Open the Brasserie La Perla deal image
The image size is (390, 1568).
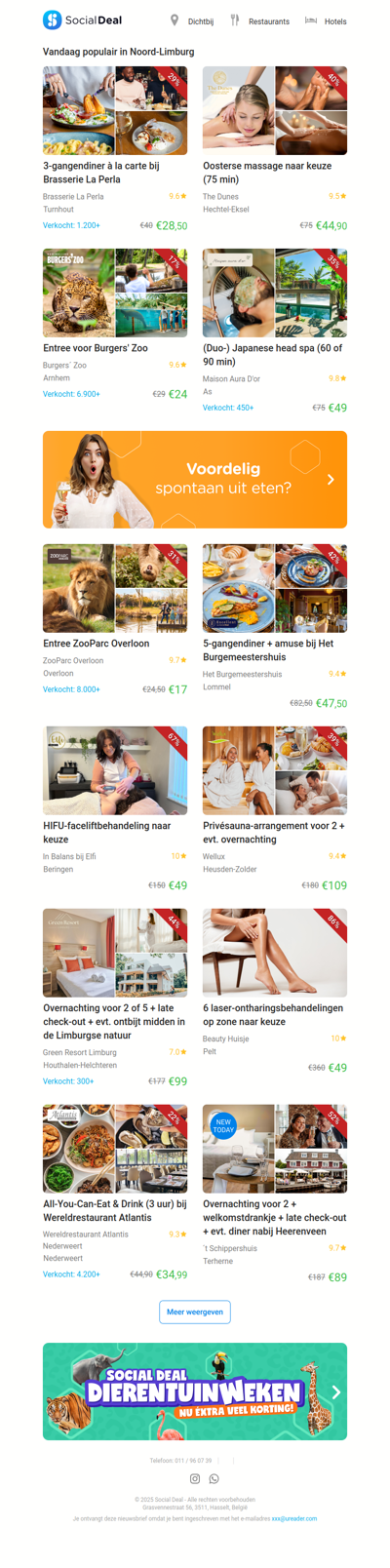(115, 111)
